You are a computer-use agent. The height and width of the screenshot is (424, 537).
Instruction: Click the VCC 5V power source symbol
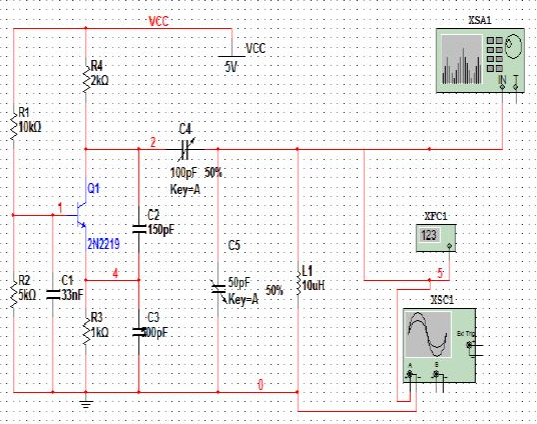tap(232, 56)
